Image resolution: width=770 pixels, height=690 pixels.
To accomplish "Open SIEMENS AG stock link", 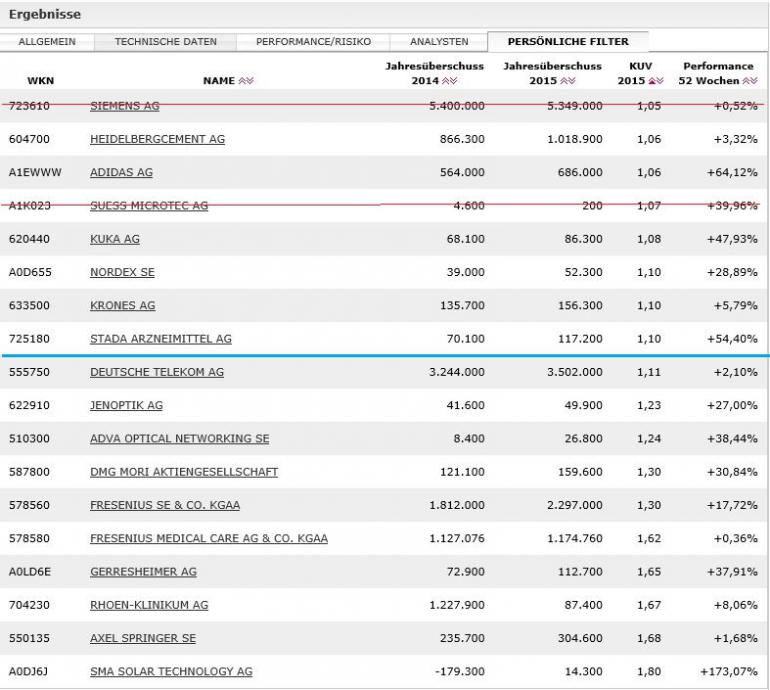I will [x=125, y=106].
